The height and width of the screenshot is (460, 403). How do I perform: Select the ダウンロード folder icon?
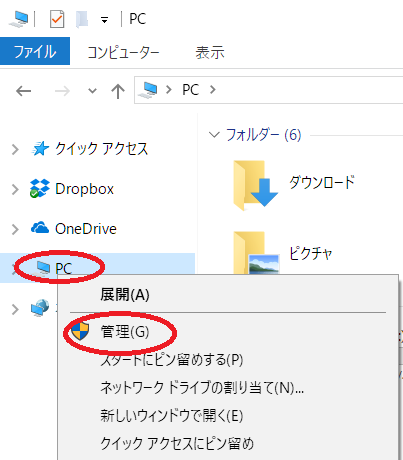pyautogui.click(x=256, y=185)
